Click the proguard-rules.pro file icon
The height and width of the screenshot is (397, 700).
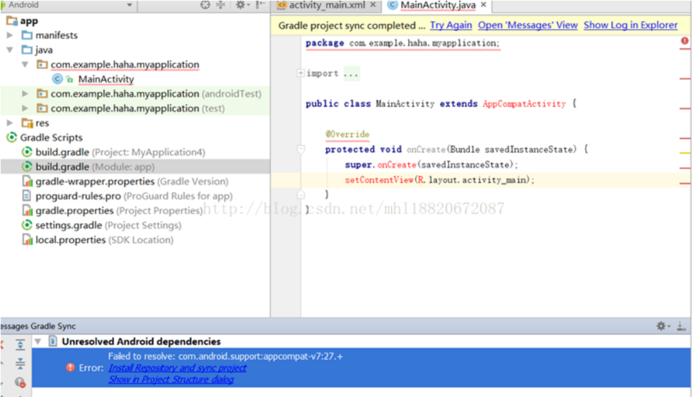(x=27, y=196)
